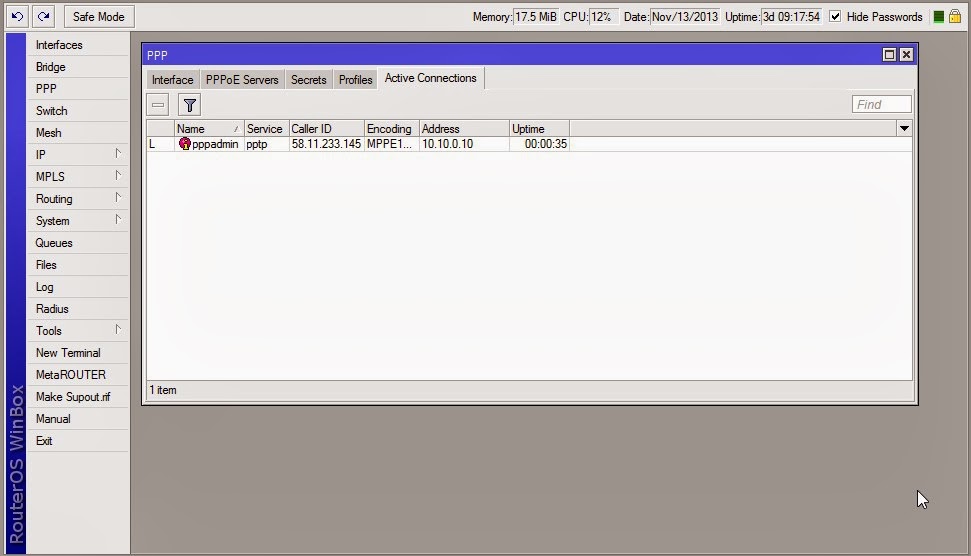
Task: Open Manual in the sidebar
Action: coord(78,419)
